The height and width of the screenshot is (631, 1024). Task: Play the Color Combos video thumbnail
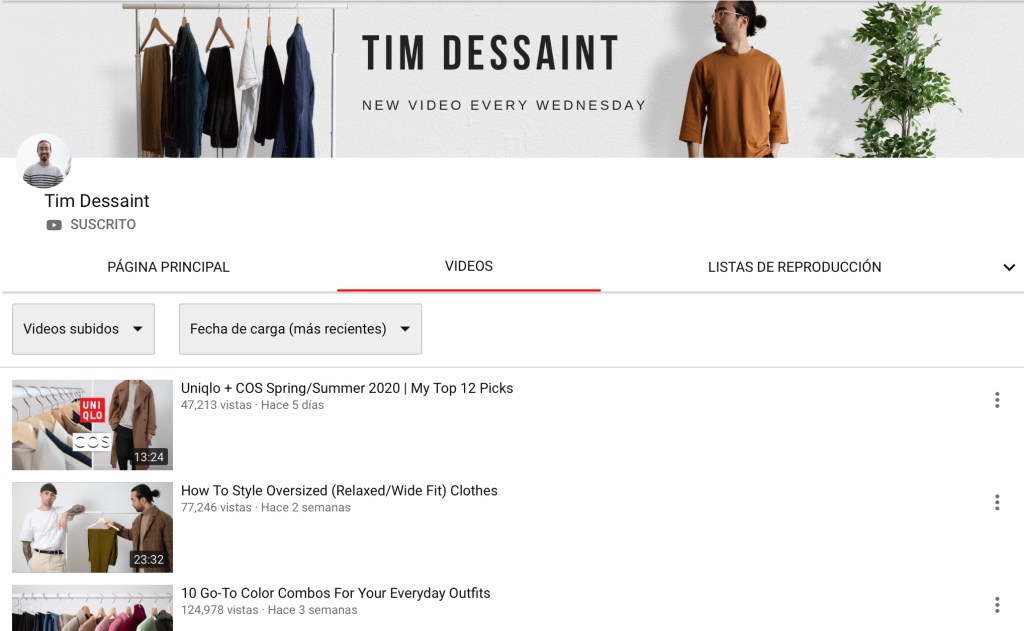coord(92,609)
